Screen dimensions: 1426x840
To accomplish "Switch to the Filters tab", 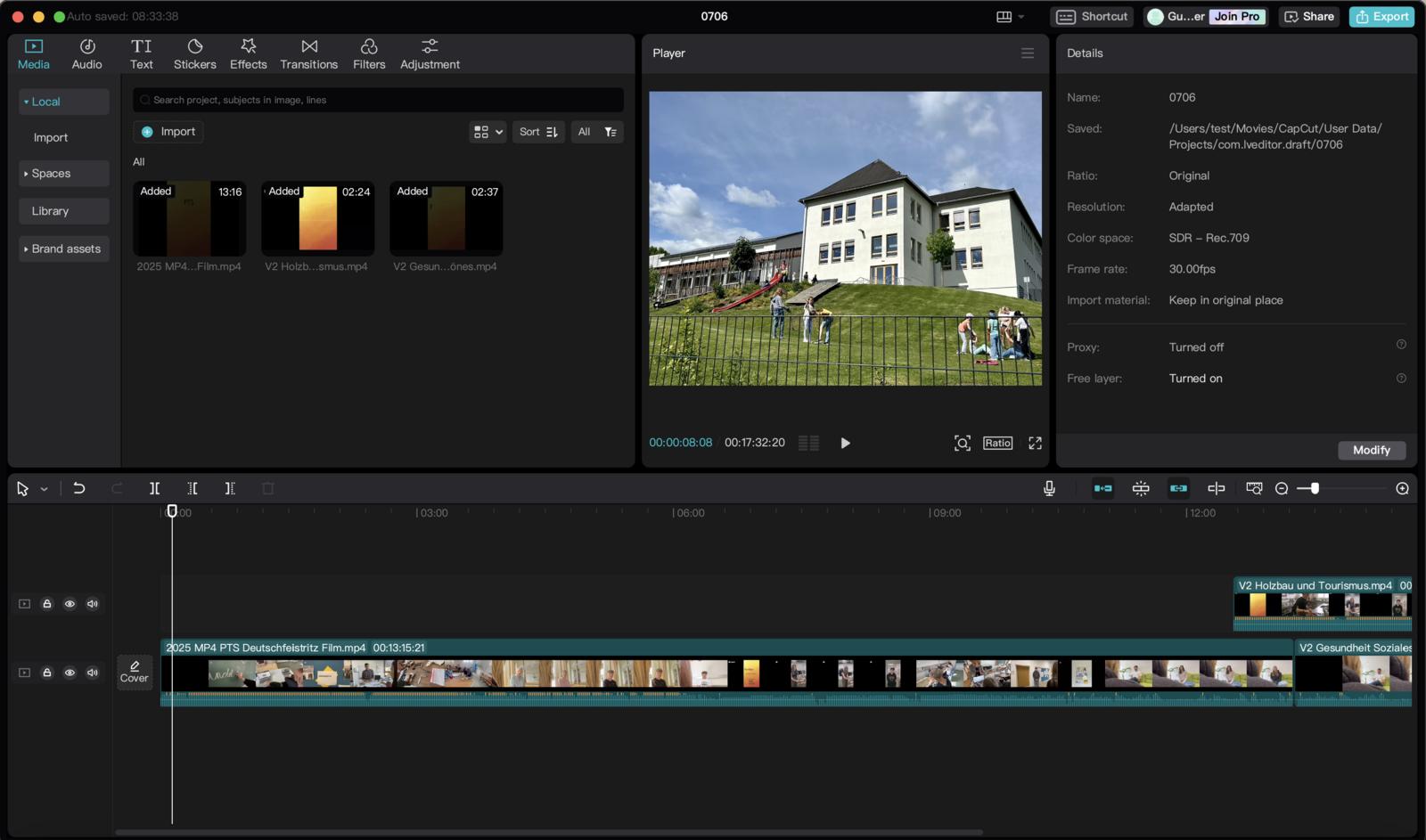I will (x=369, y=53).
